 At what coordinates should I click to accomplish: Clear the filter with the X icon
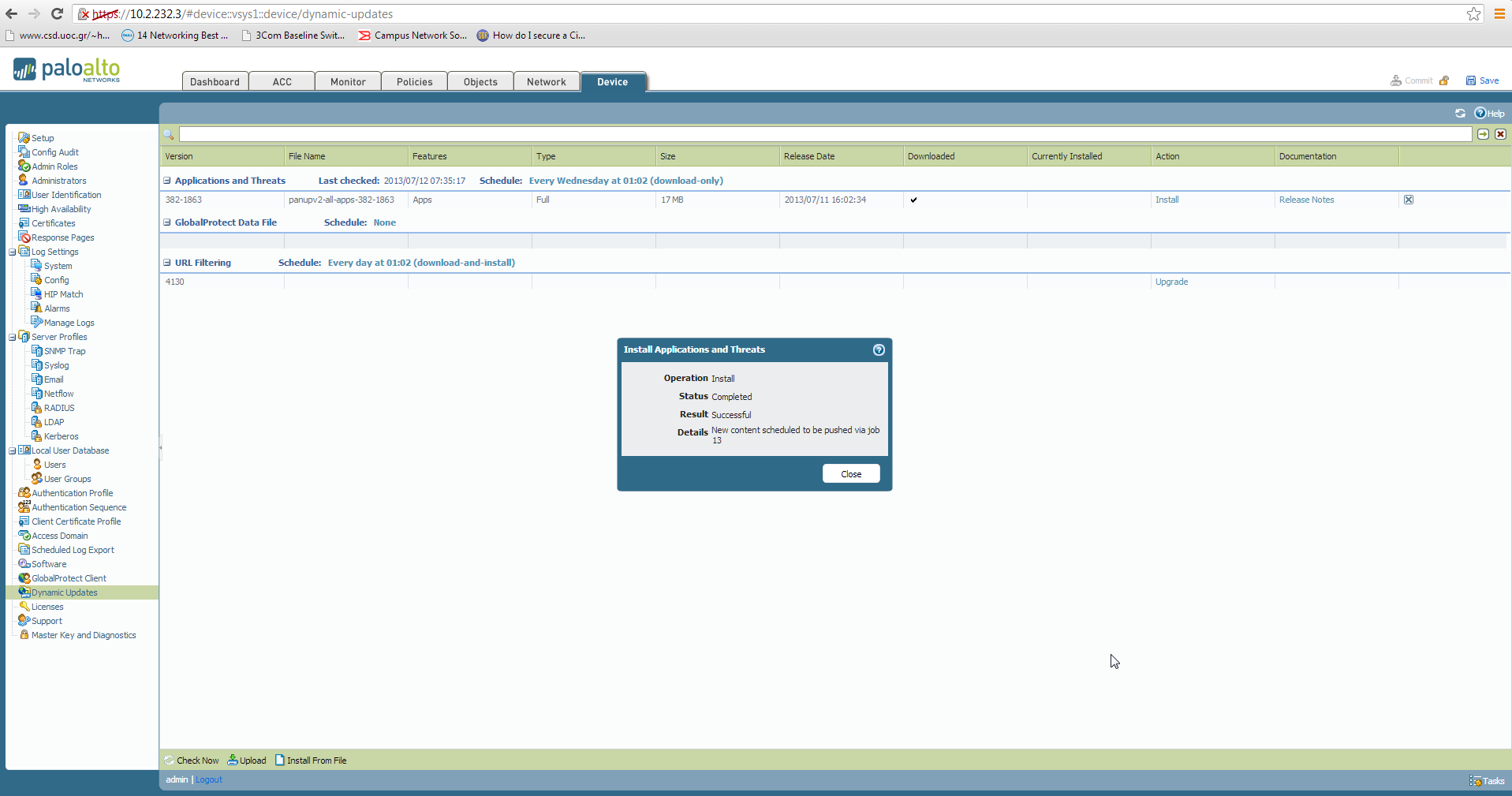click(x=1500, y=134)
